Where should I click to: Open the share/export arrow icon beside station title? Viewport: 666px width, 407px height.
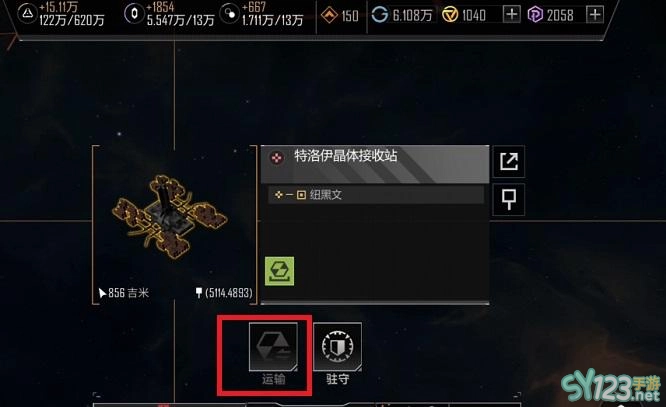click(509, 161)
